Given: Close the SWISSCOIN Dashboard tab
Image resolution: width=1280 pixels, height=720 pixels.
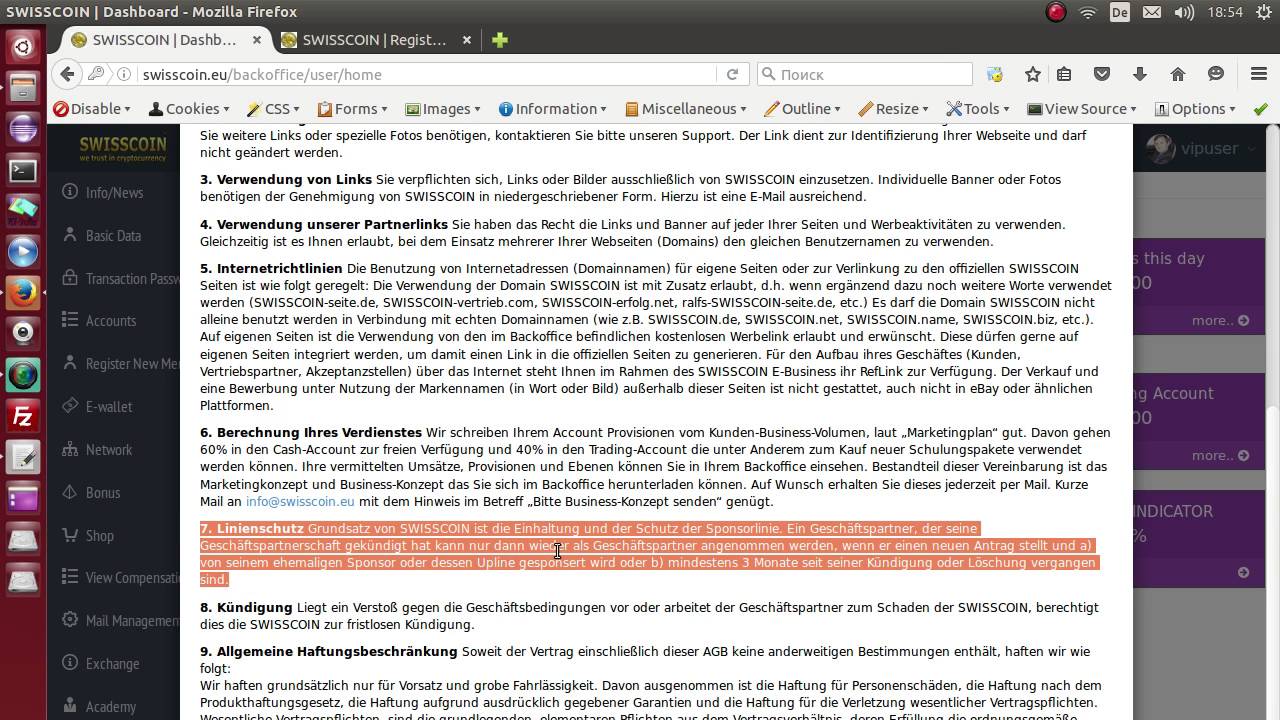Looking at the screenshot, I should point(257,40).
